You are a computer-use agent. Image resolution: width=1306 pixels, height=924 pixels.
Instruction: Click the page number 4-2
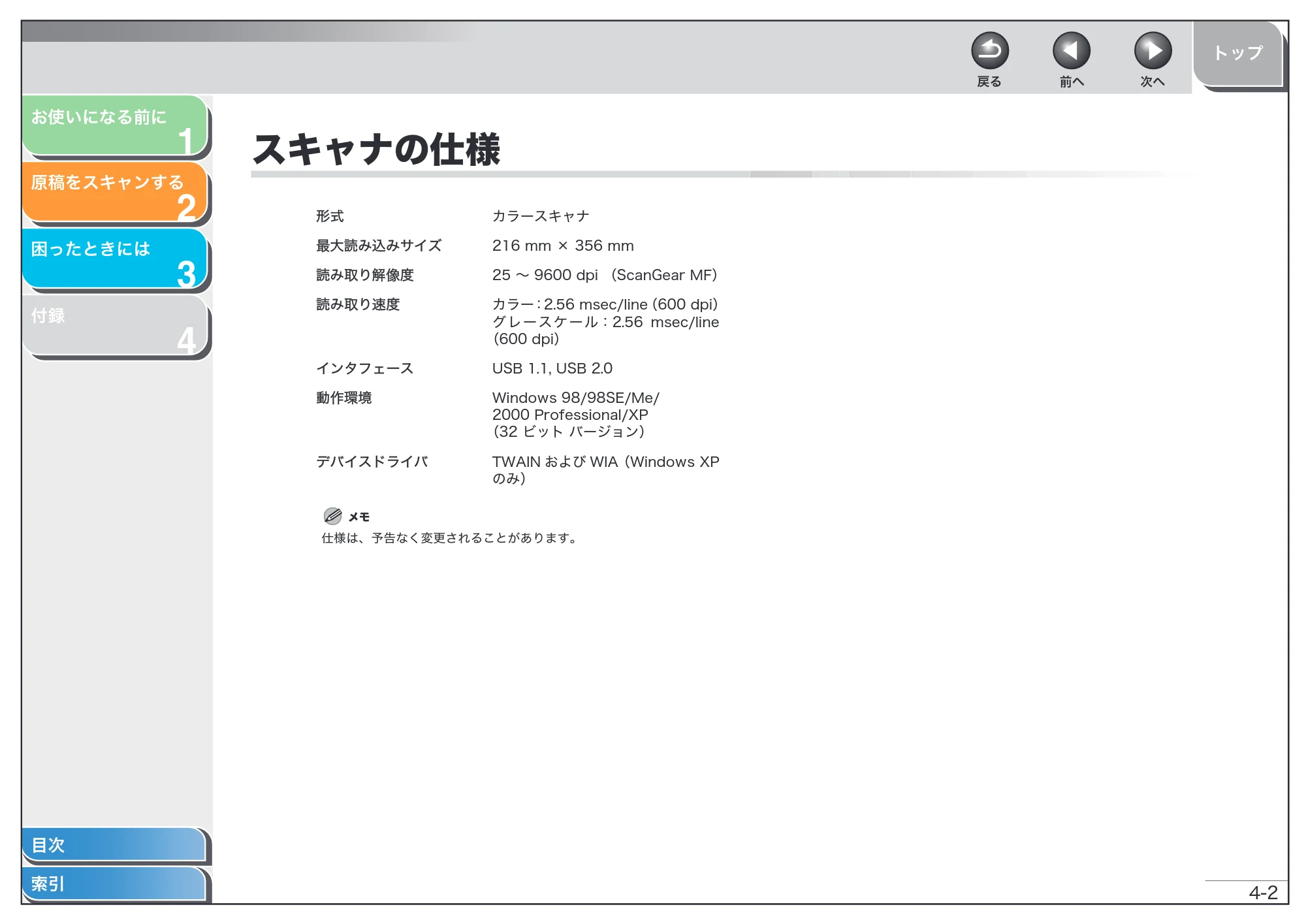[x=1263, y=893]
